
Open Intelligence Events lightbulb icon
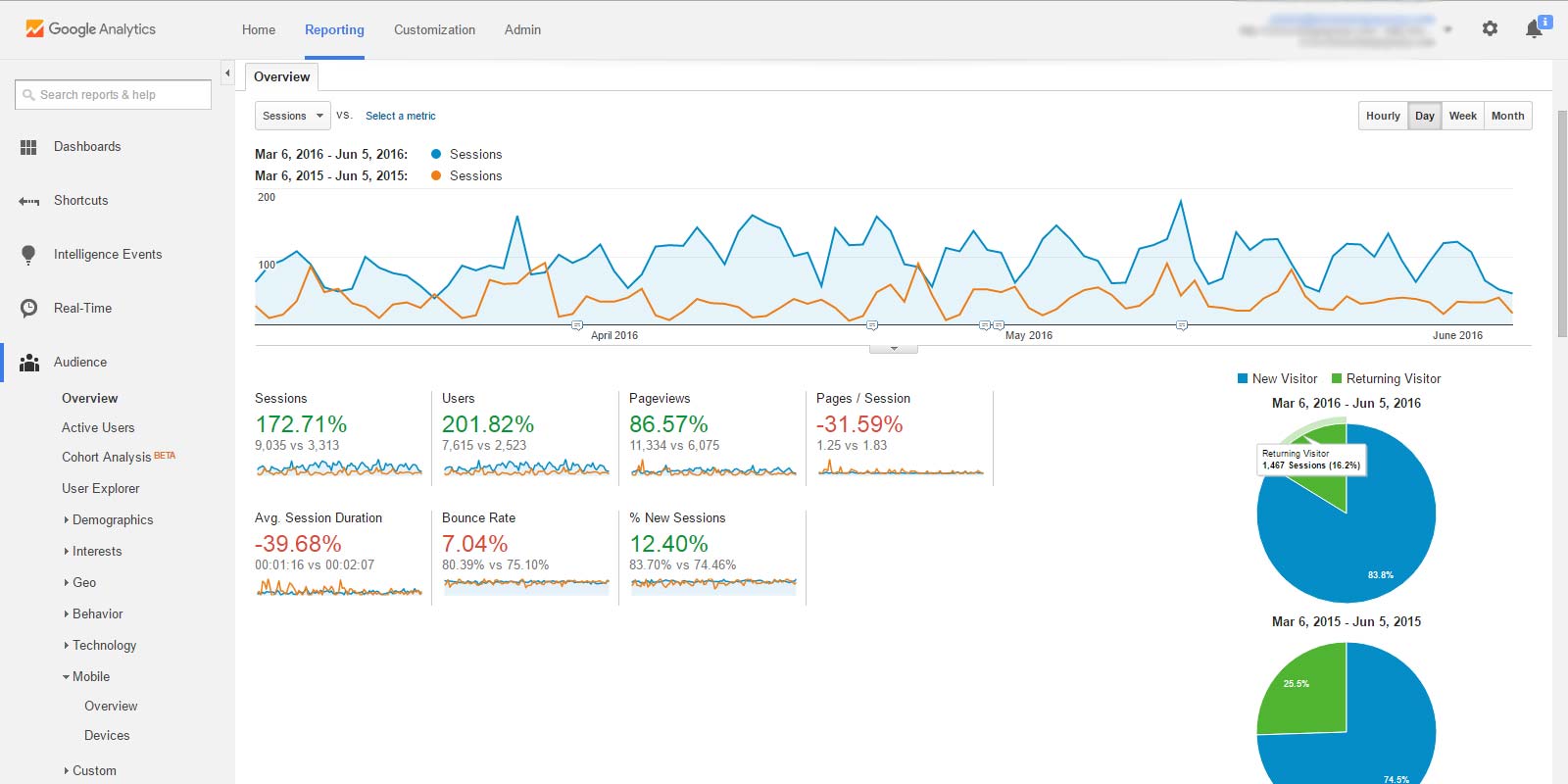28,255
